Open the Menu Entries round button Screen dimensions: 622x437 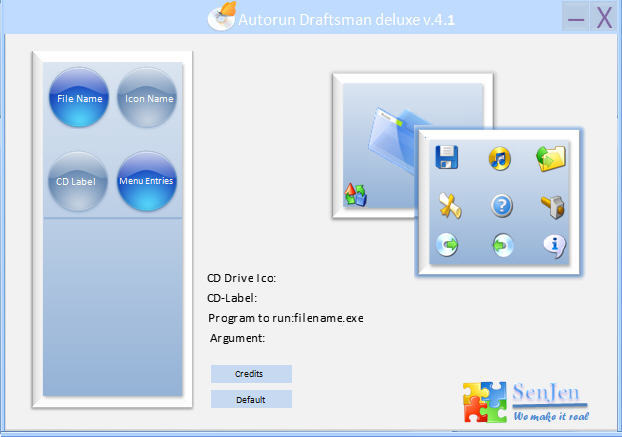(148, 181)
